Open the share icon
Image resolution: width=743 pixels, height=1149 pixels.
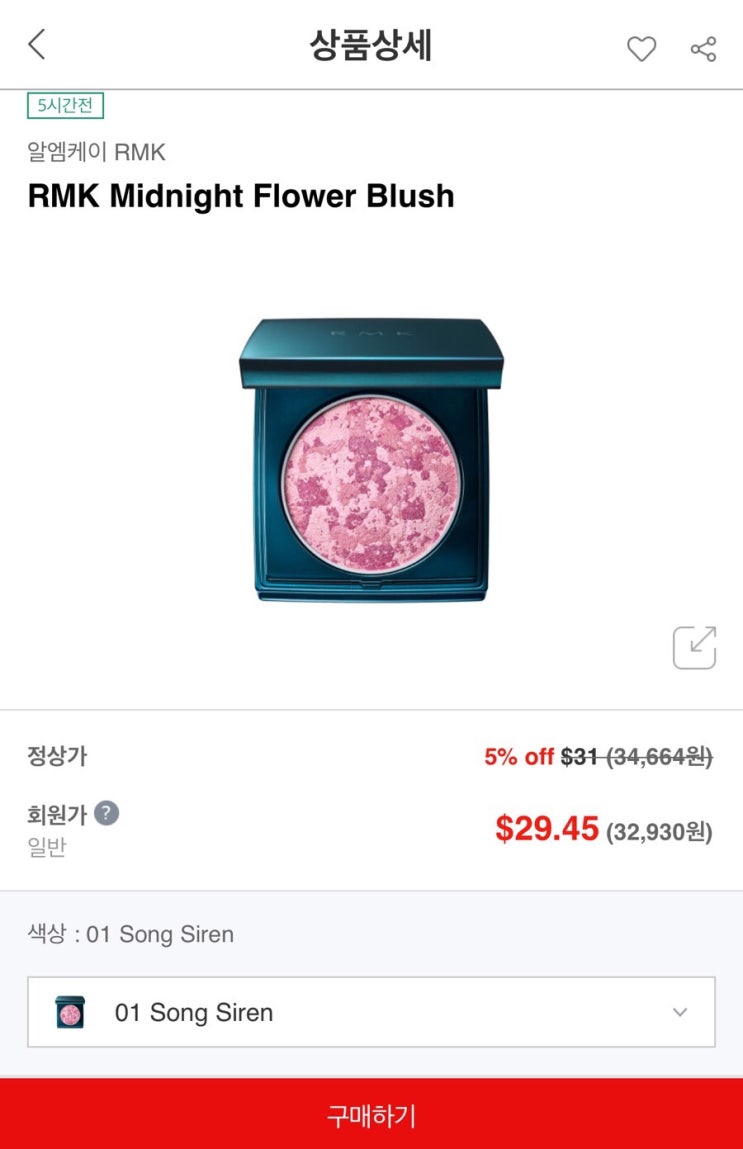point(703,48)
